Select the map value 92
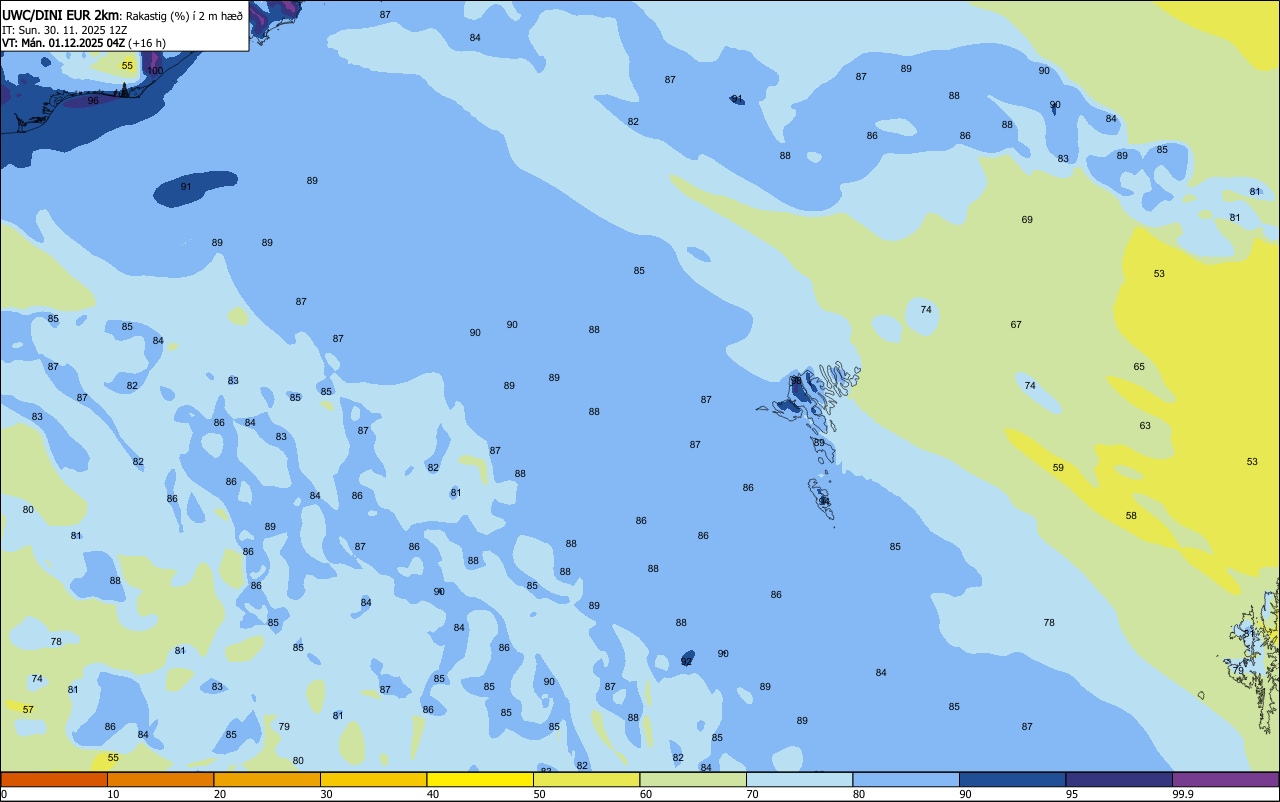This screenshot has width=1280, height=802. click(x=686, y=661)
